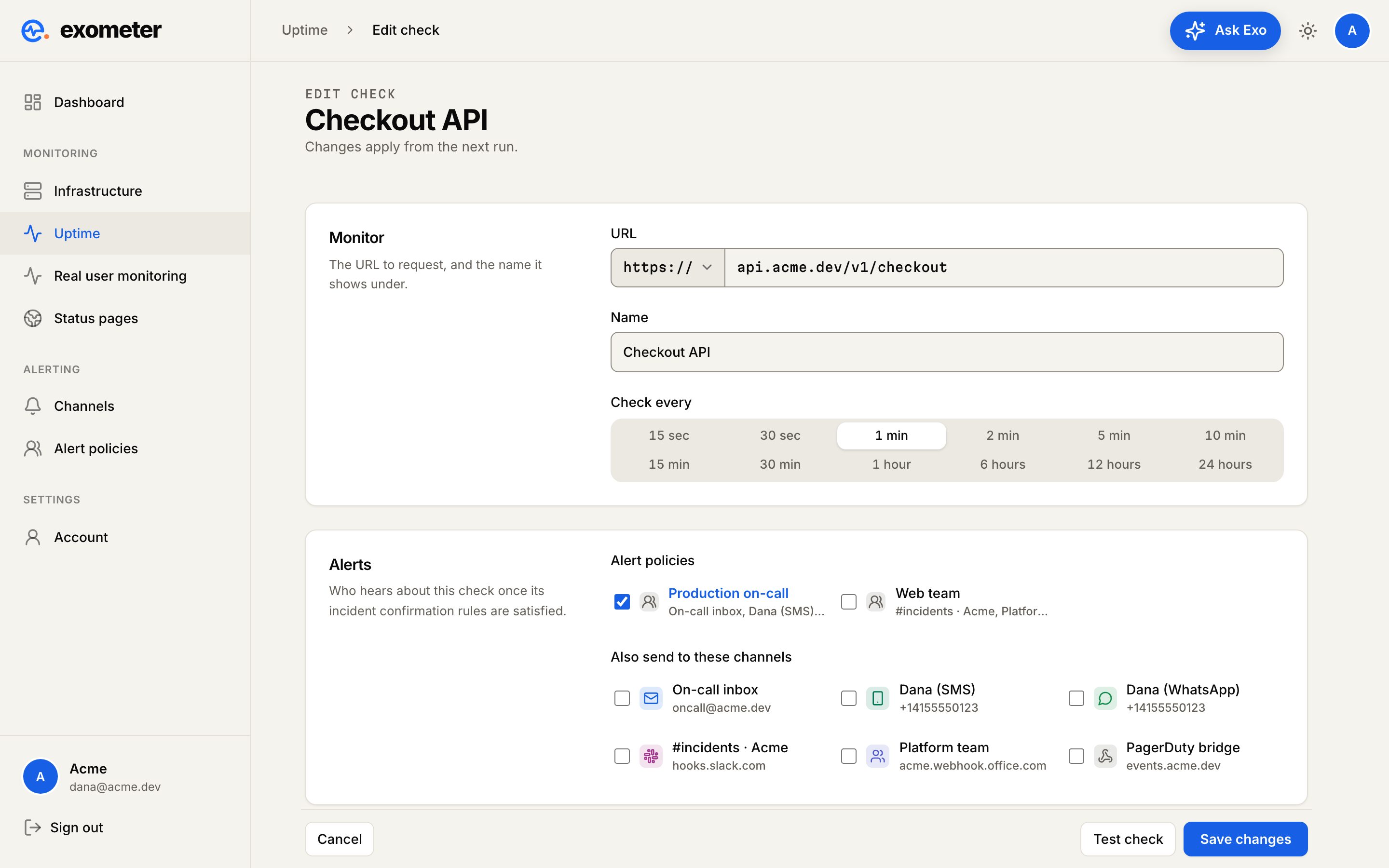
Task: Click the Dana (WhatsApp) chat icon
Action: [1105, 698]
